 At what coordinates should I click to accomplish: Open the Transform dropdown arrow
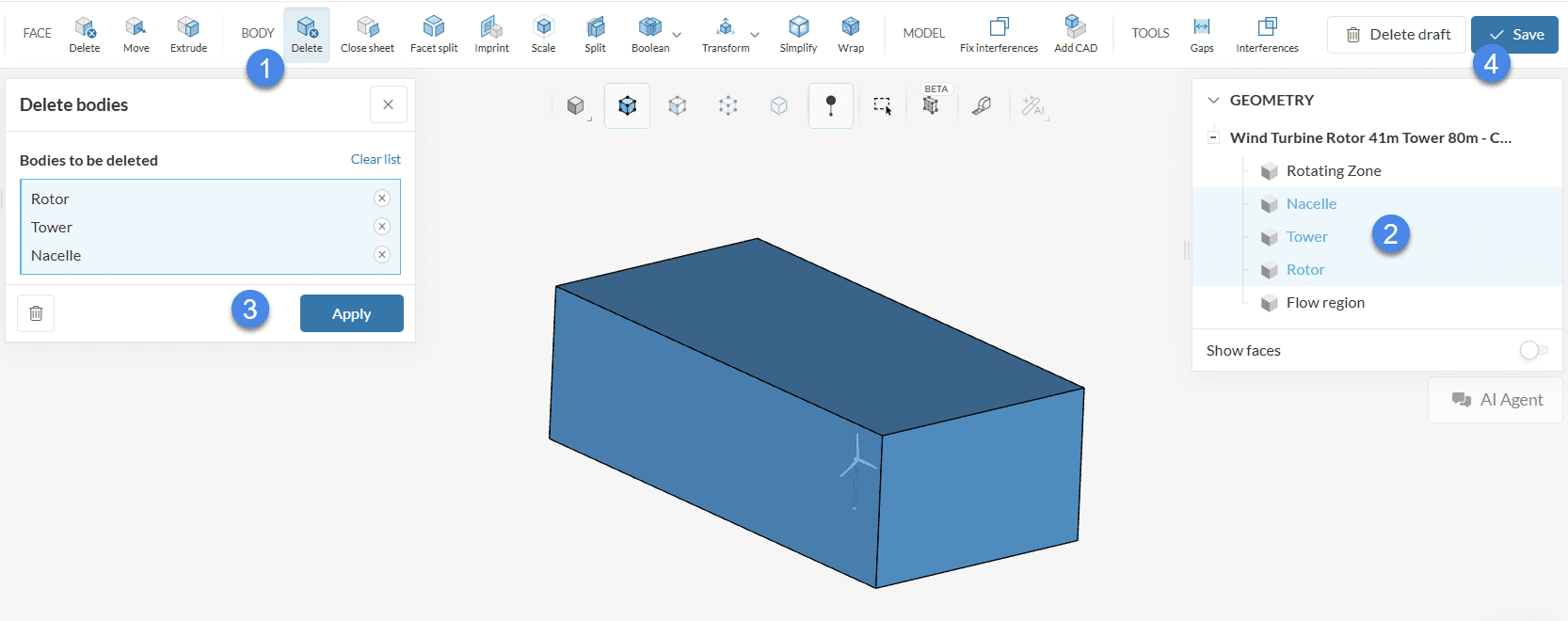755,36
